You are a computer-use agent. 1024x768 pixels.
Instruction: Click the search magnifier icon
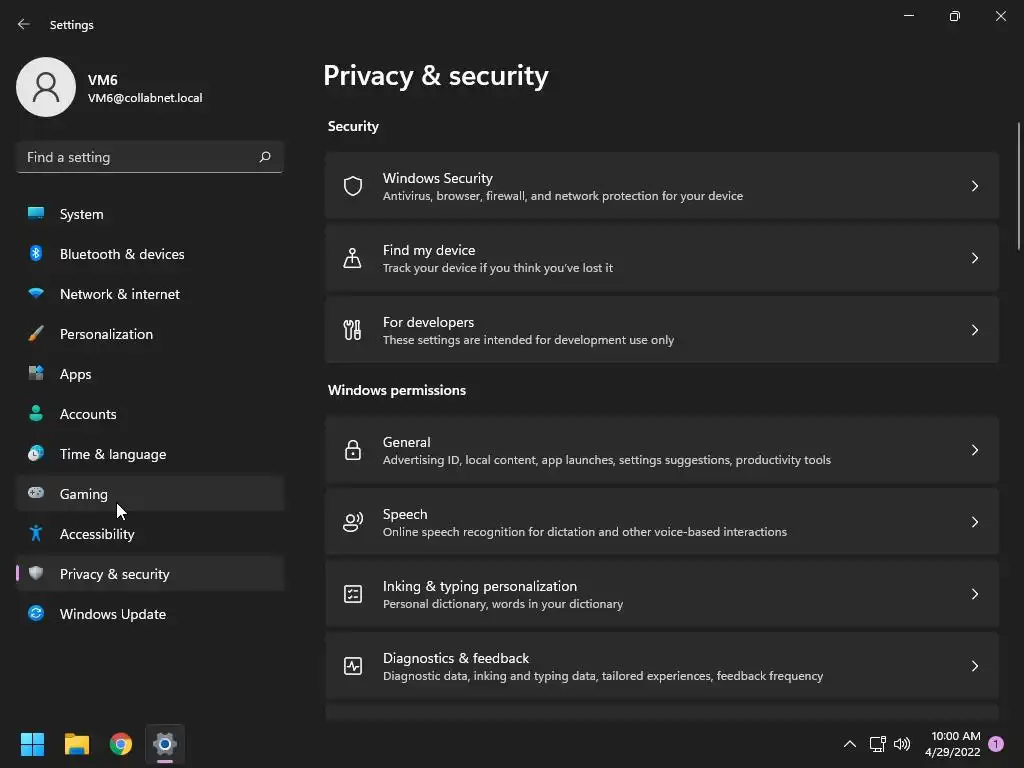pyautogui.click(x=265, y=157)
